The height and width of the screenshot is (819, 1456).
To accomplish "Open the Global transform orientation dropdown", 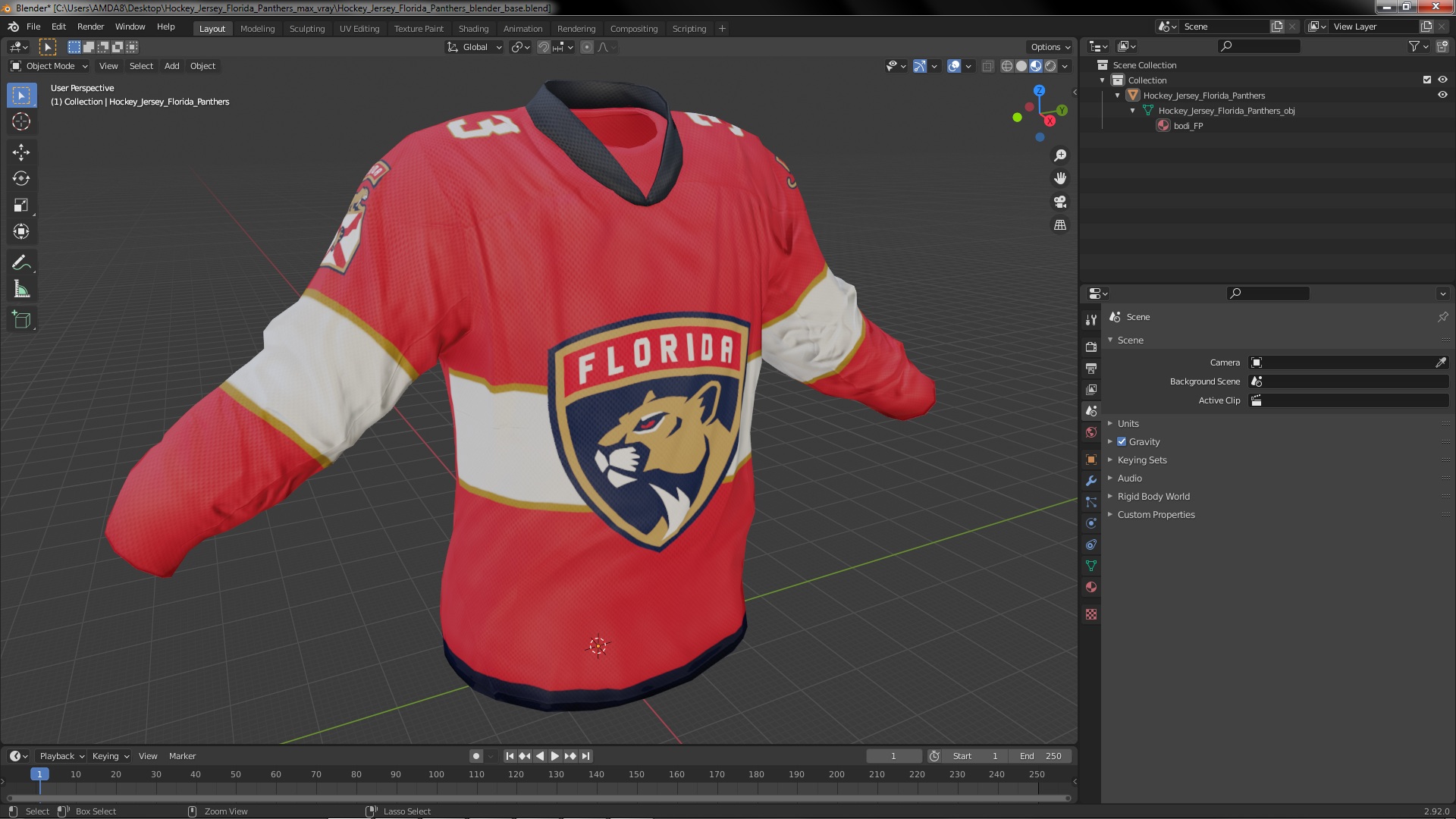I will (x=475, y=47).
